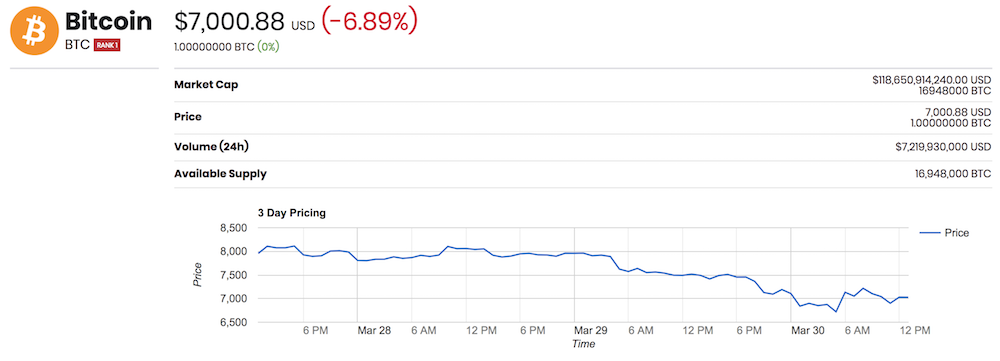This screenshot has height=361, width=1000.
Task: Select the Volume (24h) row label
Action: (x=211, y=147)
